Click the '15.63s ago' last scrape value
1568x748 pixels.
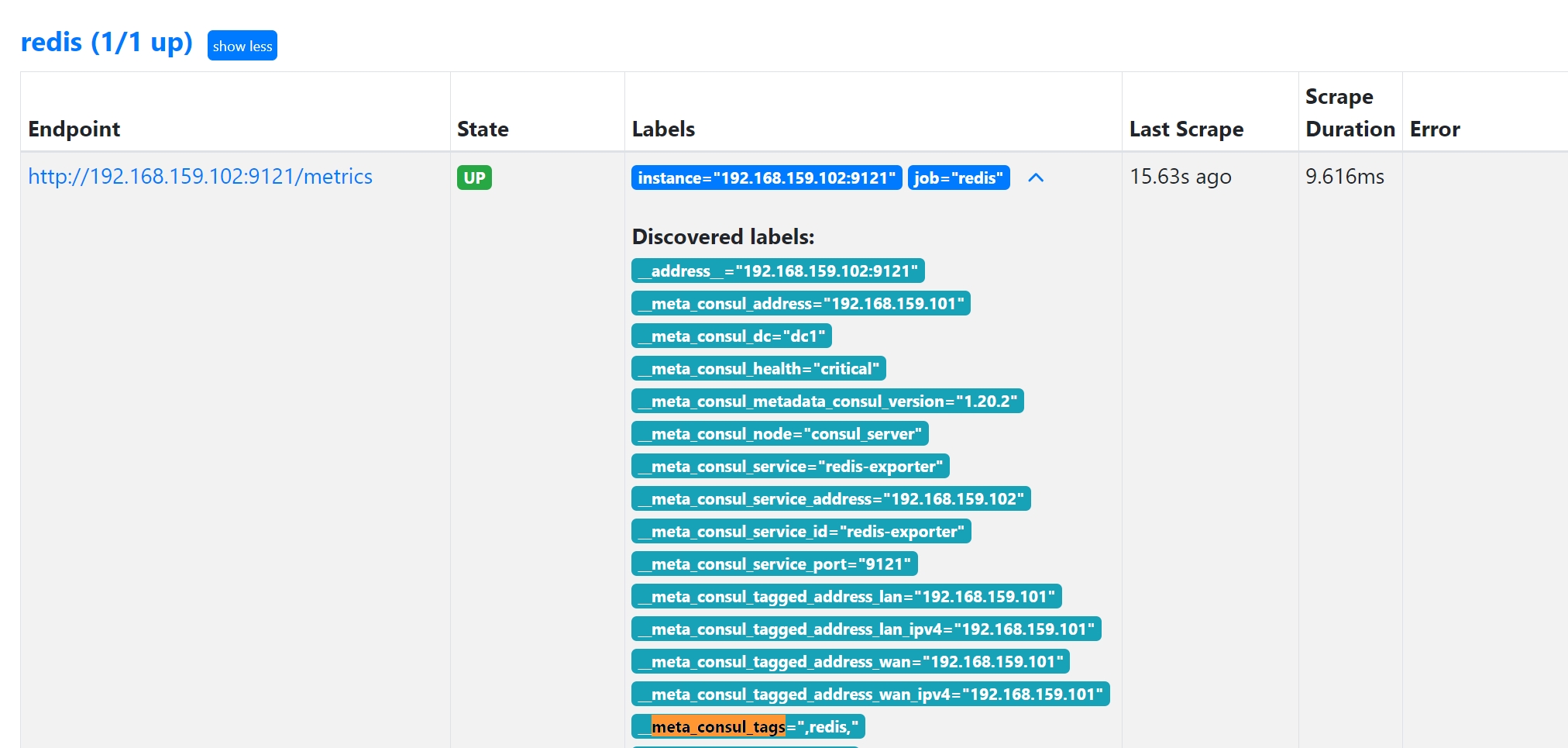pos(1181,177)
